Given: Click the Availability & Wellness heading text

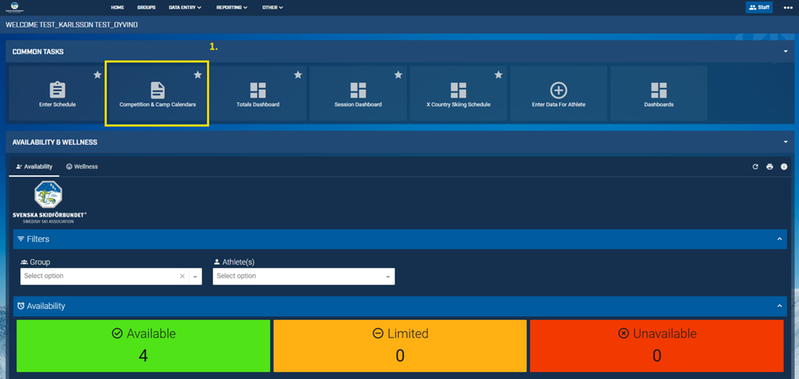Looking at the screenshot, I should [x=55, y=142].
